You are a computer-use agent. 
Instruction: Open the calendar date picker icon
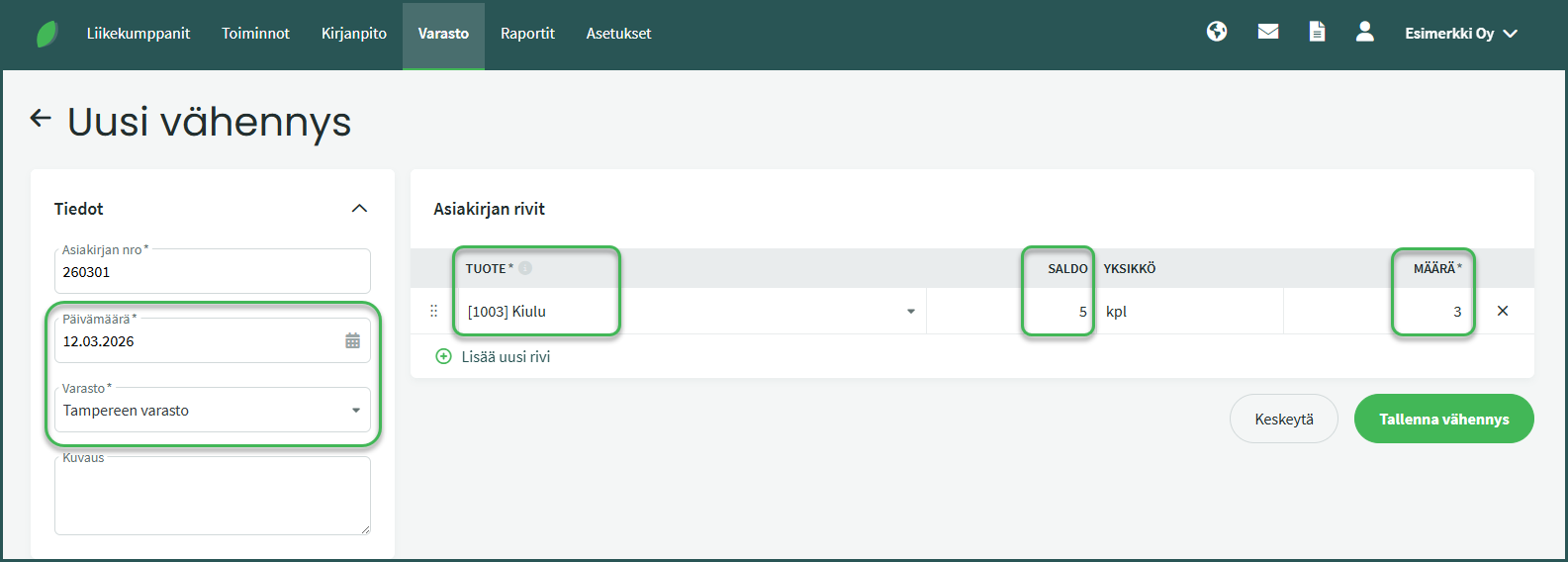pos(352,341)
